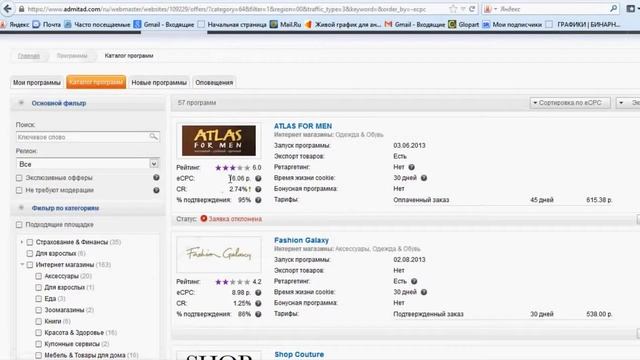Select Каталог программ tab
Image resolution: width=640 pixels, height=360 pixels.
pos(96,82)
